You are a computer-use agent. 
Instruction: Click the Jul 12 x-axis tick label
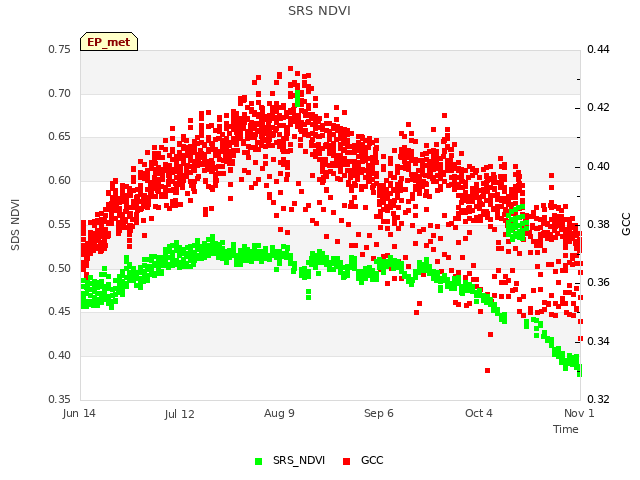[x=179, y=414]
